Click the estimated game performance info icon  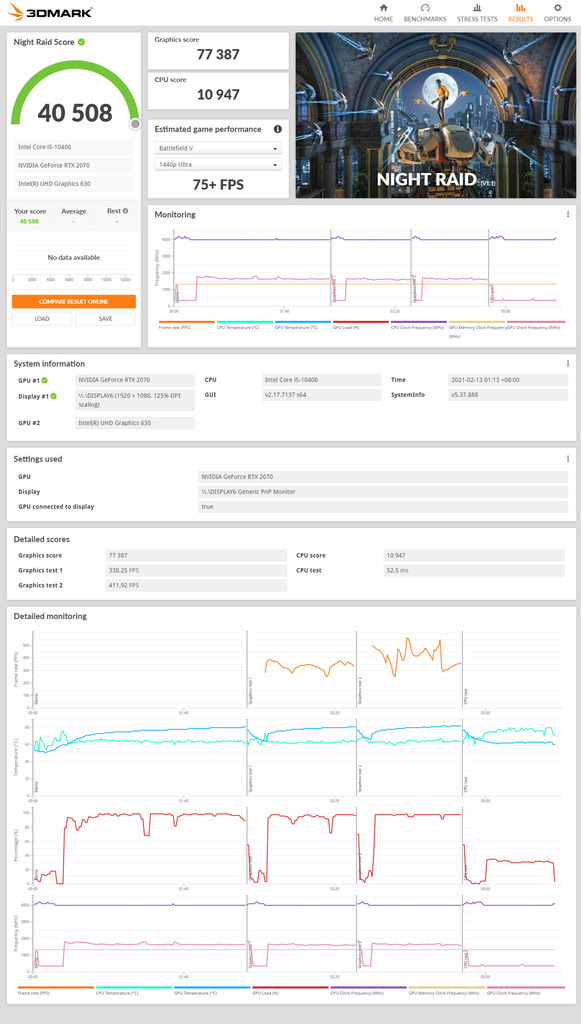pos(277,129)
